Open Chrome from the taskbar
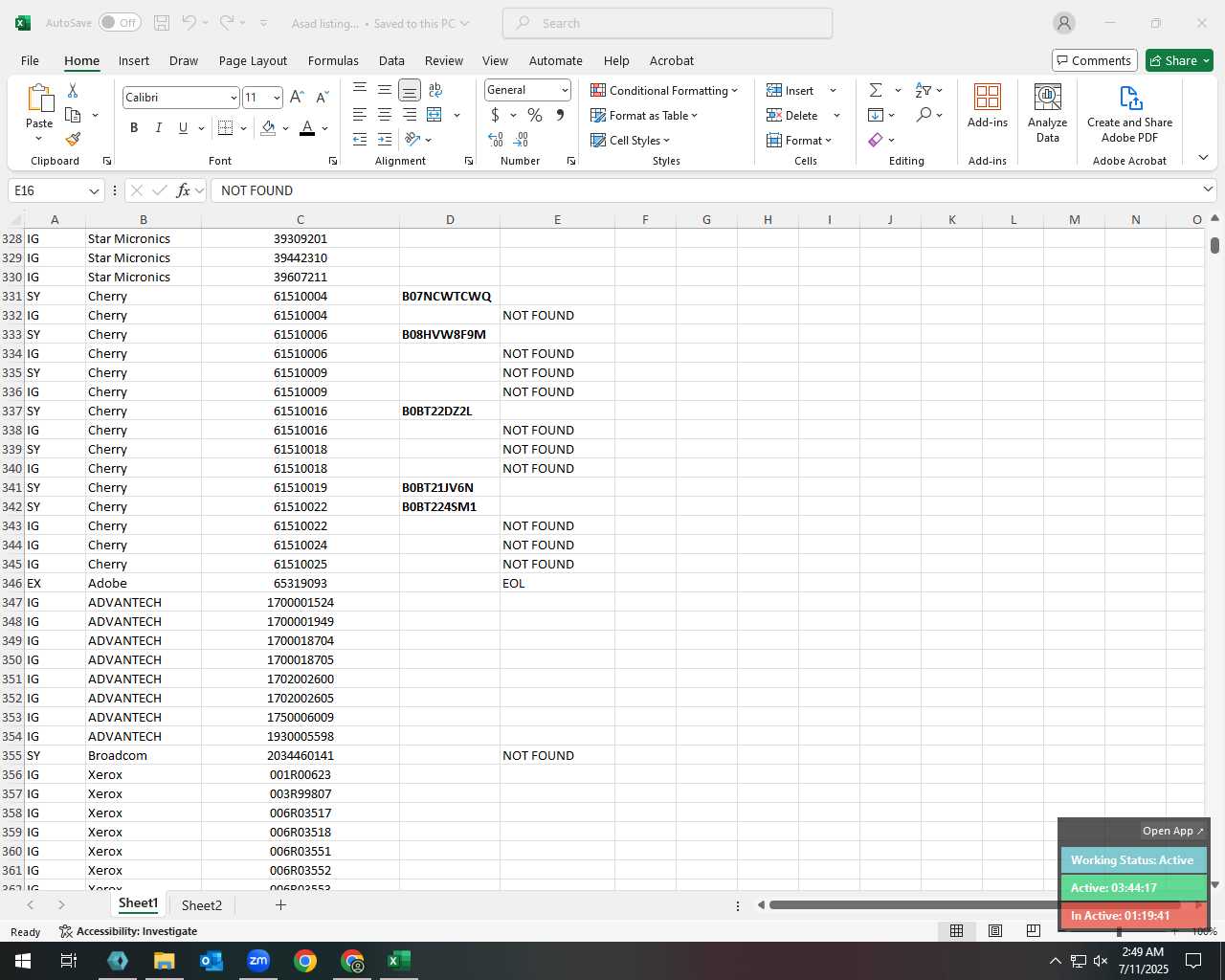Screen dimensions: 1225x980 click(x=305, y=961)
